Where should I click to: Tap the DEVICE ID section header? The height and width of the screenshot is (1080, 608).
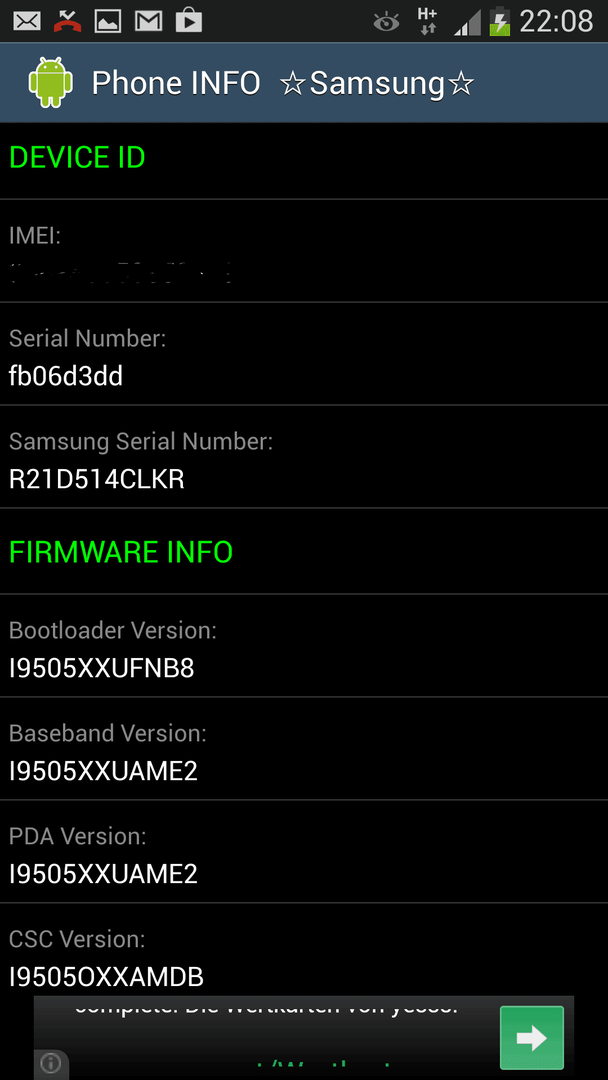(x=77, y=158)
